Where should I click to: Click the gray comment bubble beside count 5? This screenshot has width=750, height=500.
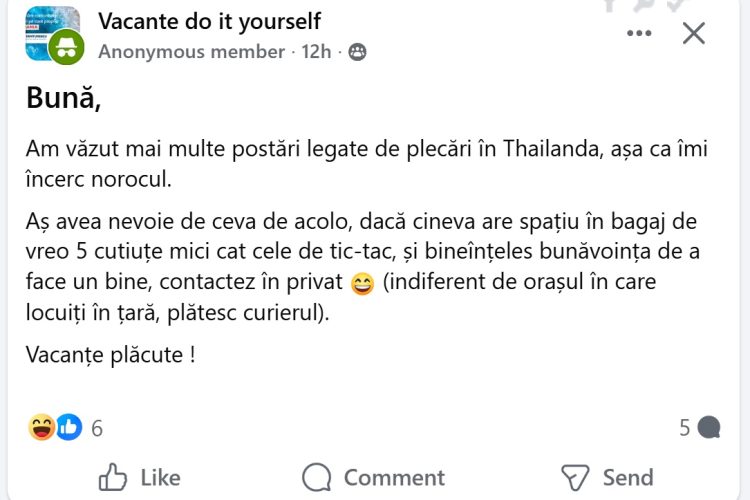click(x=709, y=428)
